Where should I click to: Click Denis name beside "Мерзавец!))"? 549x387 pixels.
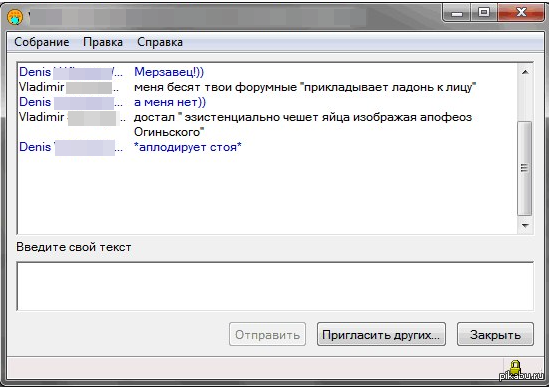(x=35, y=72)
